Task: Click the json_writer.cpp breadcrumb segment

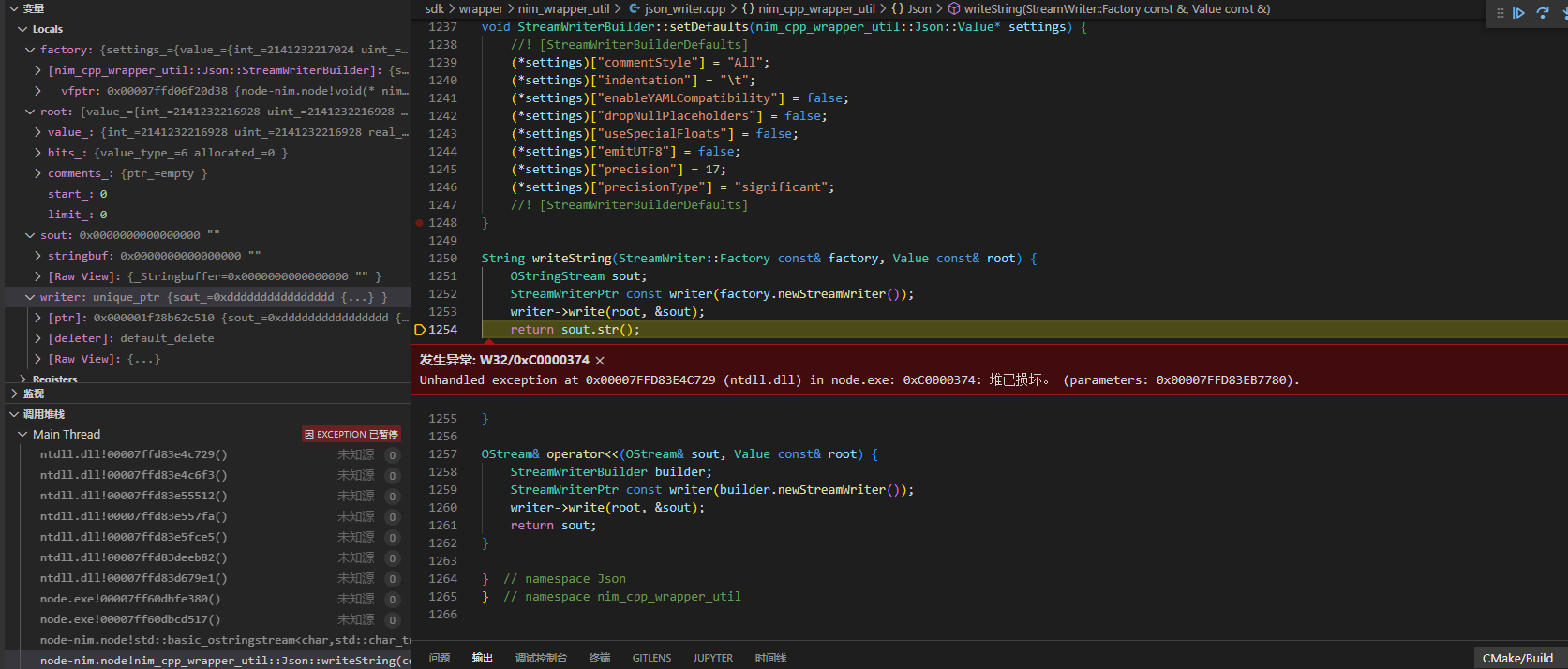Action: 685,9
